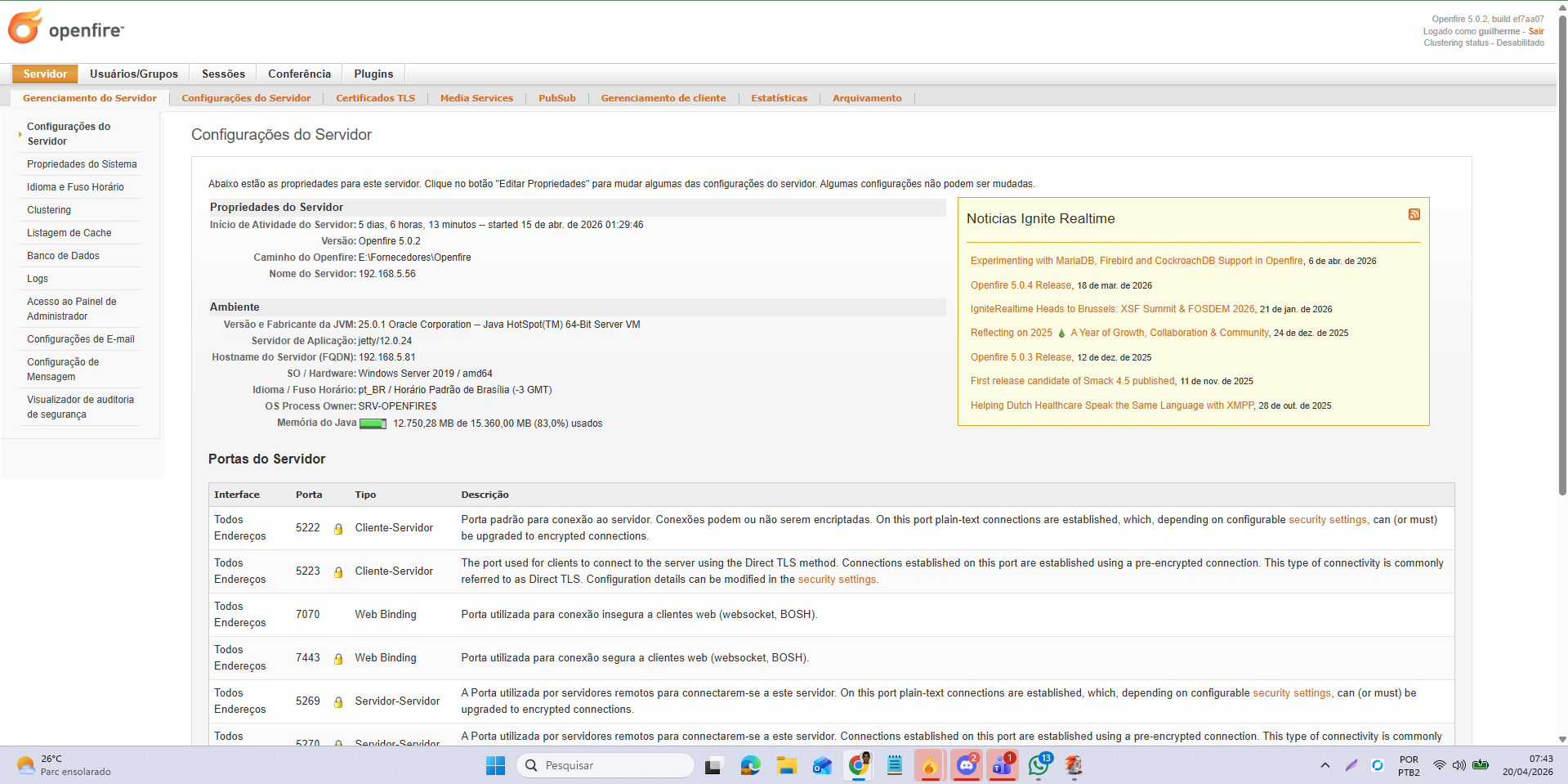Image resolution: width=1568 pixels, height=784 pixels.
Task: Open the Estatísticas subtab
Action: pyautogui.click(x=779, y=98)
